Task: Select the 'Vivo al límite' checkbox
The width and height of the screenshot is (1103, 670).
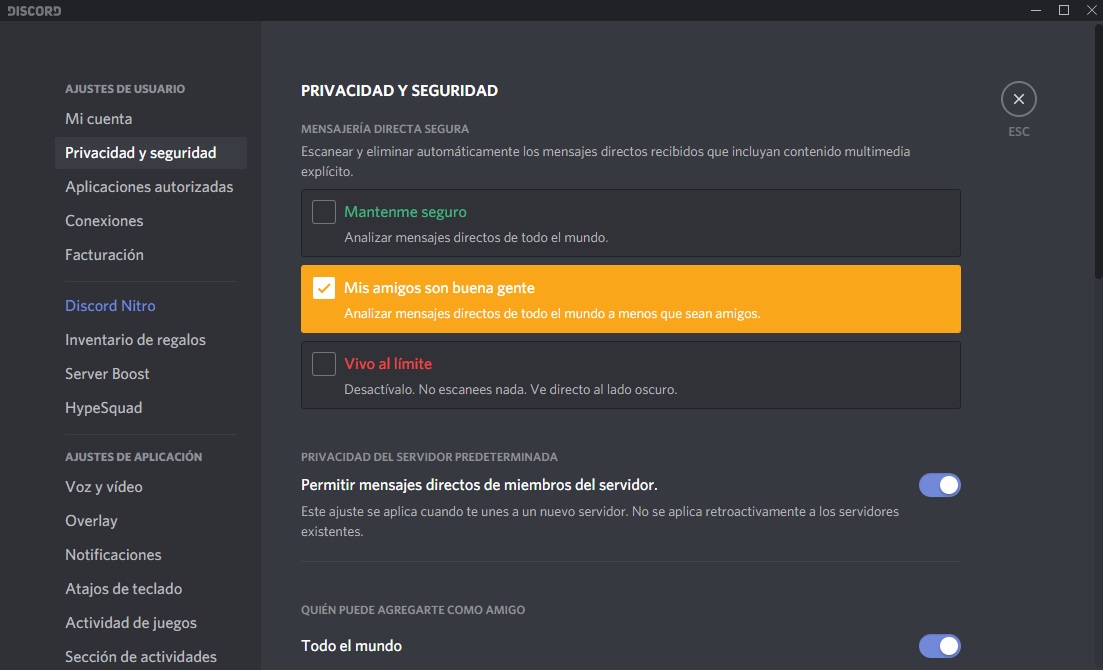Action: tap(323, 364)
